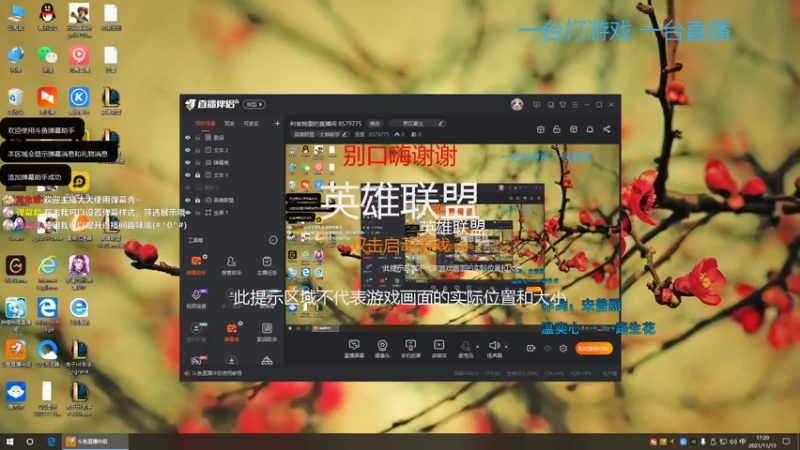800x450 pixels.
Task: Click the 直播伴侣 taskbar button
Action: pyautogui.click(x=95, y=441)
